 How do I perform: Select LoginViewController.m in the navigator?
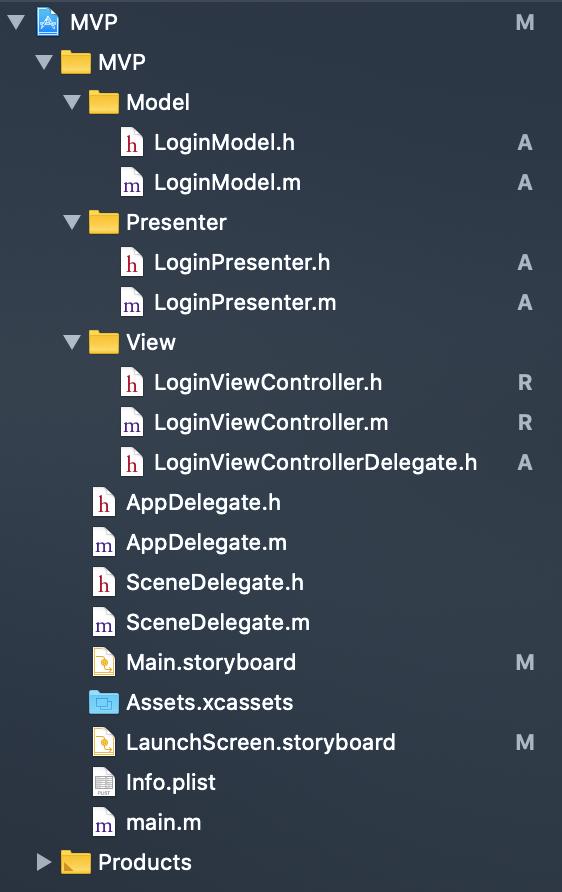click(x=271, y=423)
